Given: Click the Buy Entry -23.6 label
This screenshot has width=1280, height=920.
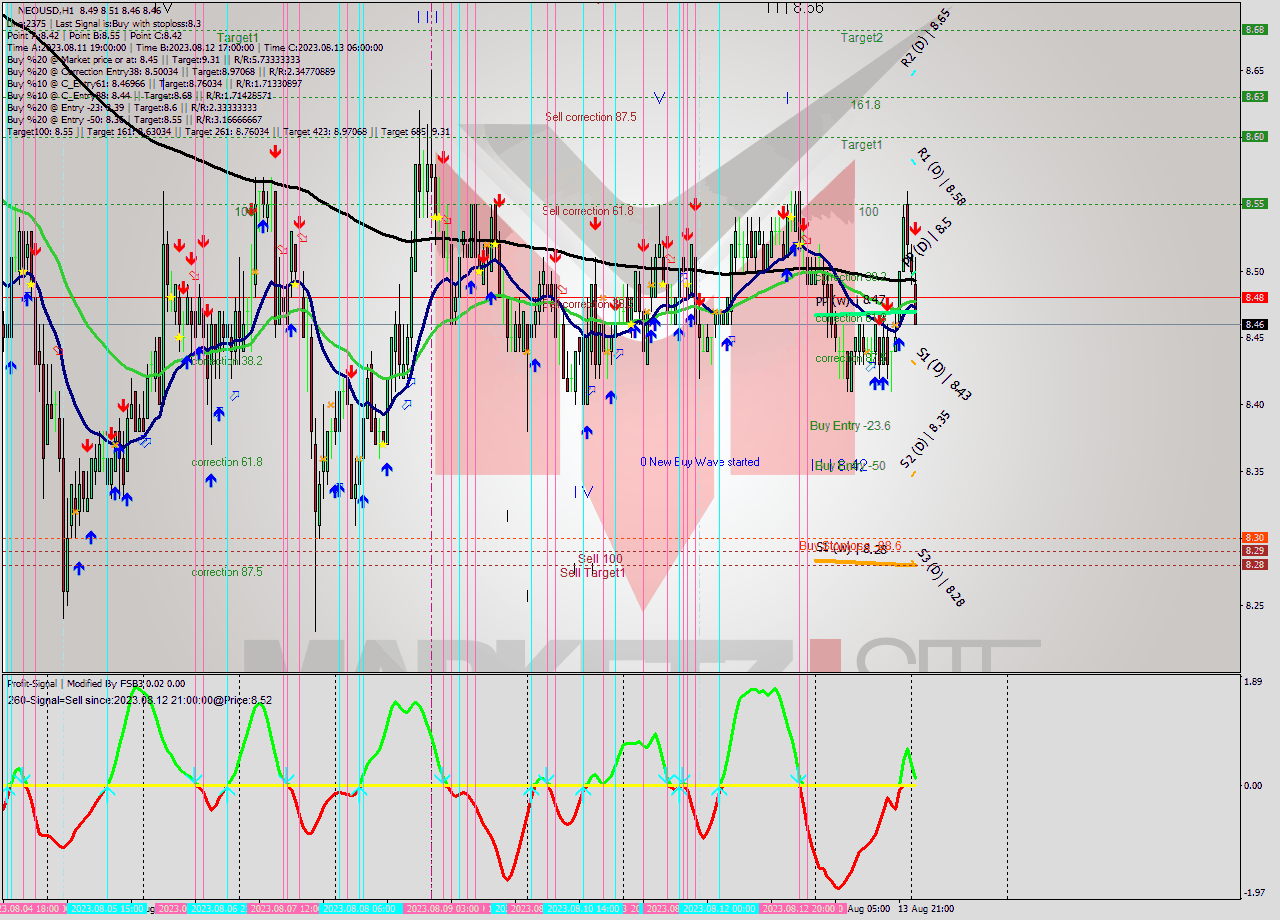Looking at the screenshot, I should tap(850, 426).
